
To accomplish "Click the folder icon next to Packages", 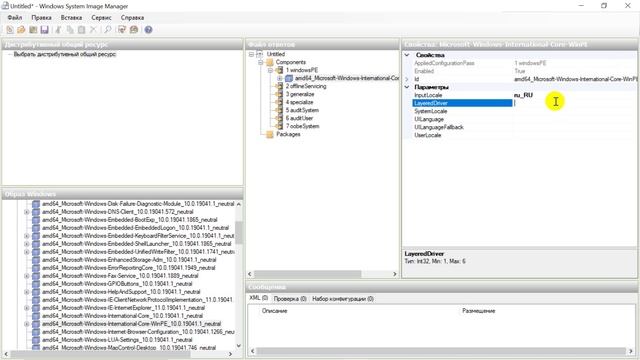I will tap(269, 134).
